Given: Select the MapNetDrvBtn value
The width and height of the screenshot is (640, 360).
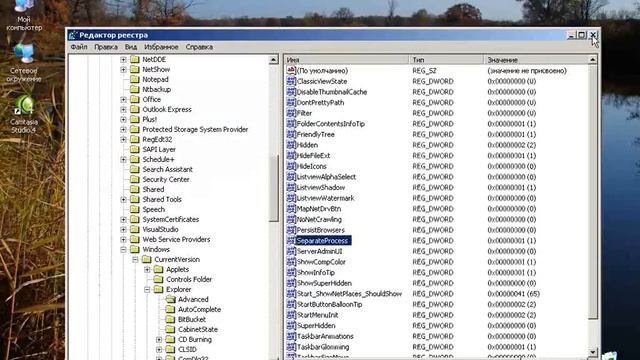Looking at the screenshot, I should [x=319, y=209].
